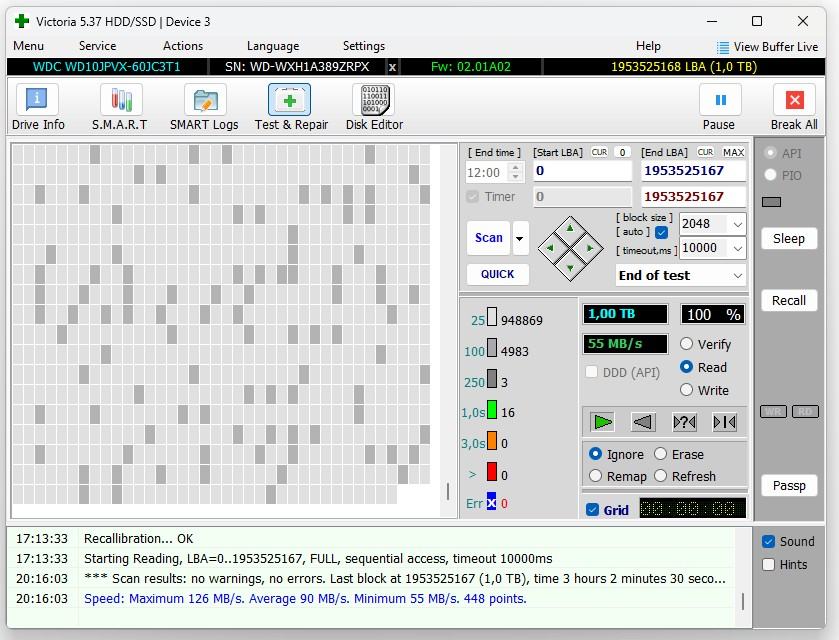Click the Pause scan icon
The height and width of the screenshot is (640, 839).
click(720, 100)
